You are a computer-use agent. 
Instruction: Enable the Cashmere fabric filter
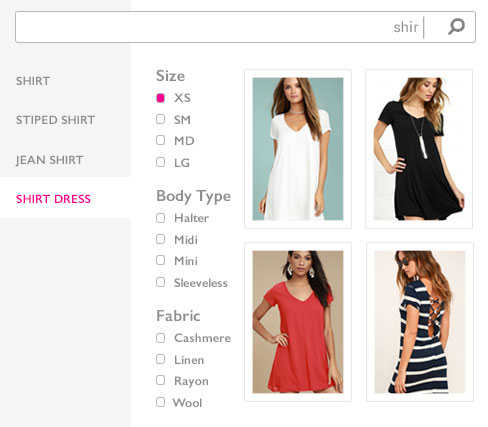pos(160,338)
